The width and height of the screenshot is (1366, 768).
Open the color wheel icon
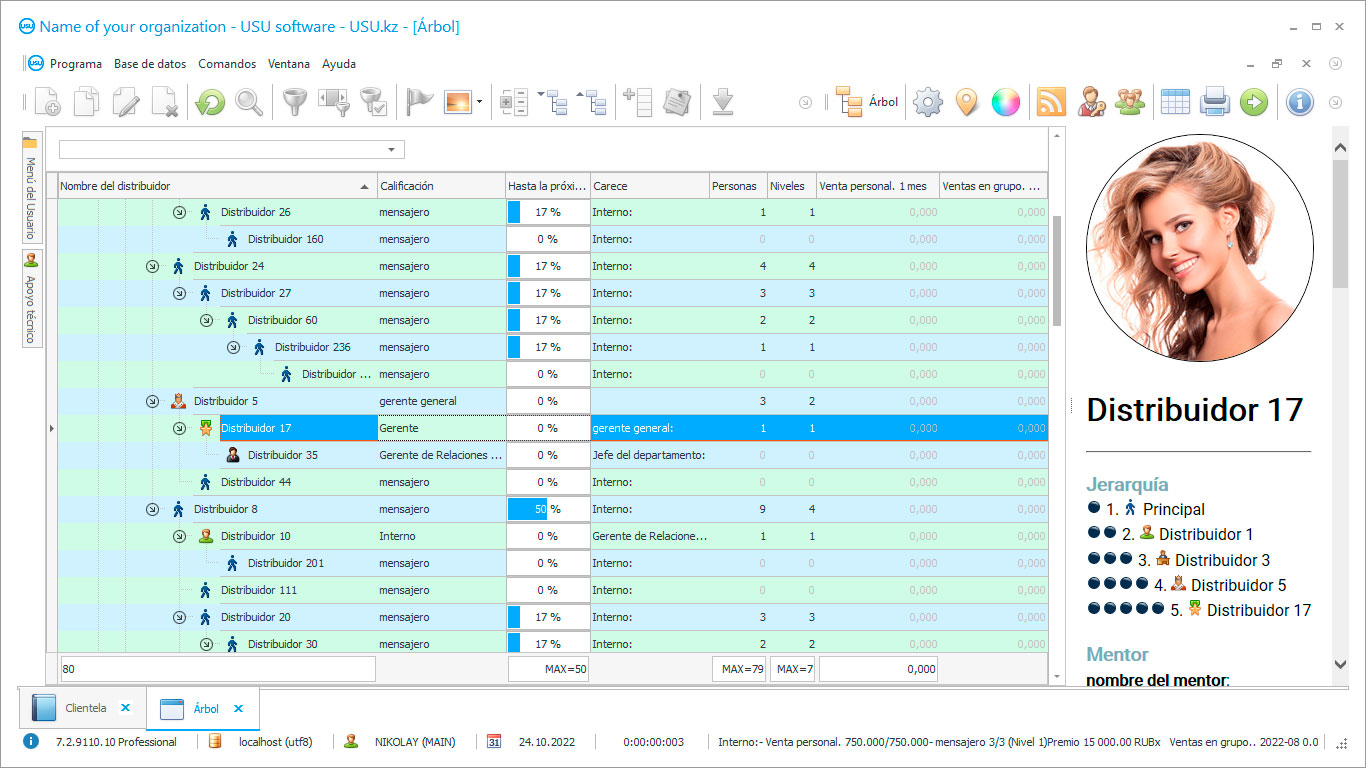1005,102
